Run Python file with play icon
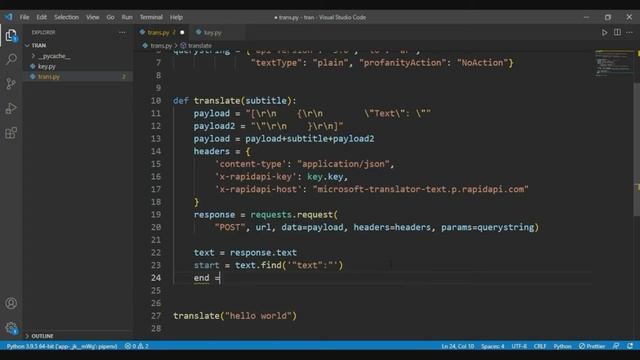 pyautogui.click(x=604, y=32)
